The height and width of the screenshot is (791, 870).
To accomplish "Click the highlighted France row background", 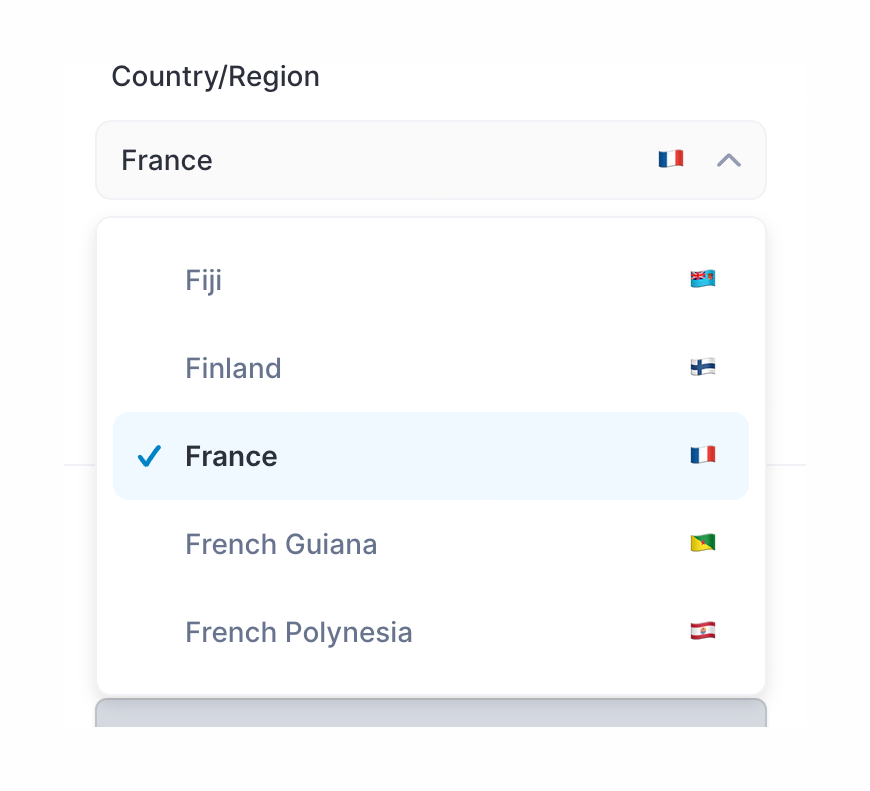I will [500, 456].
